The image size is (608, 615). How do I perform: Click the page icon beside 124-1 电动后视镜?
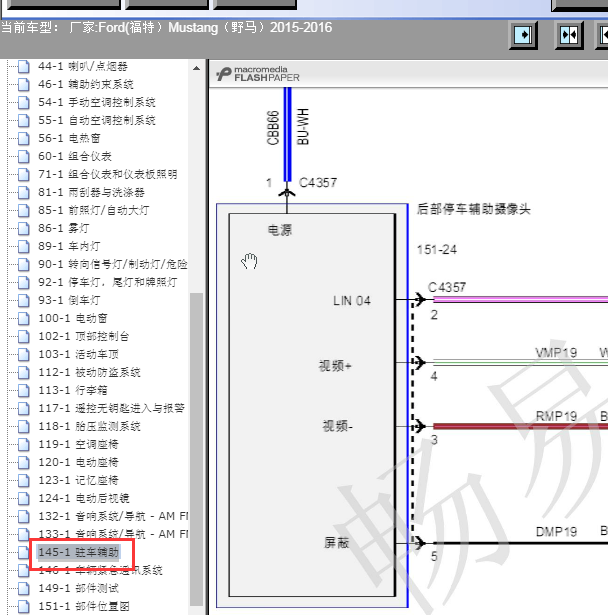[24, 499]
